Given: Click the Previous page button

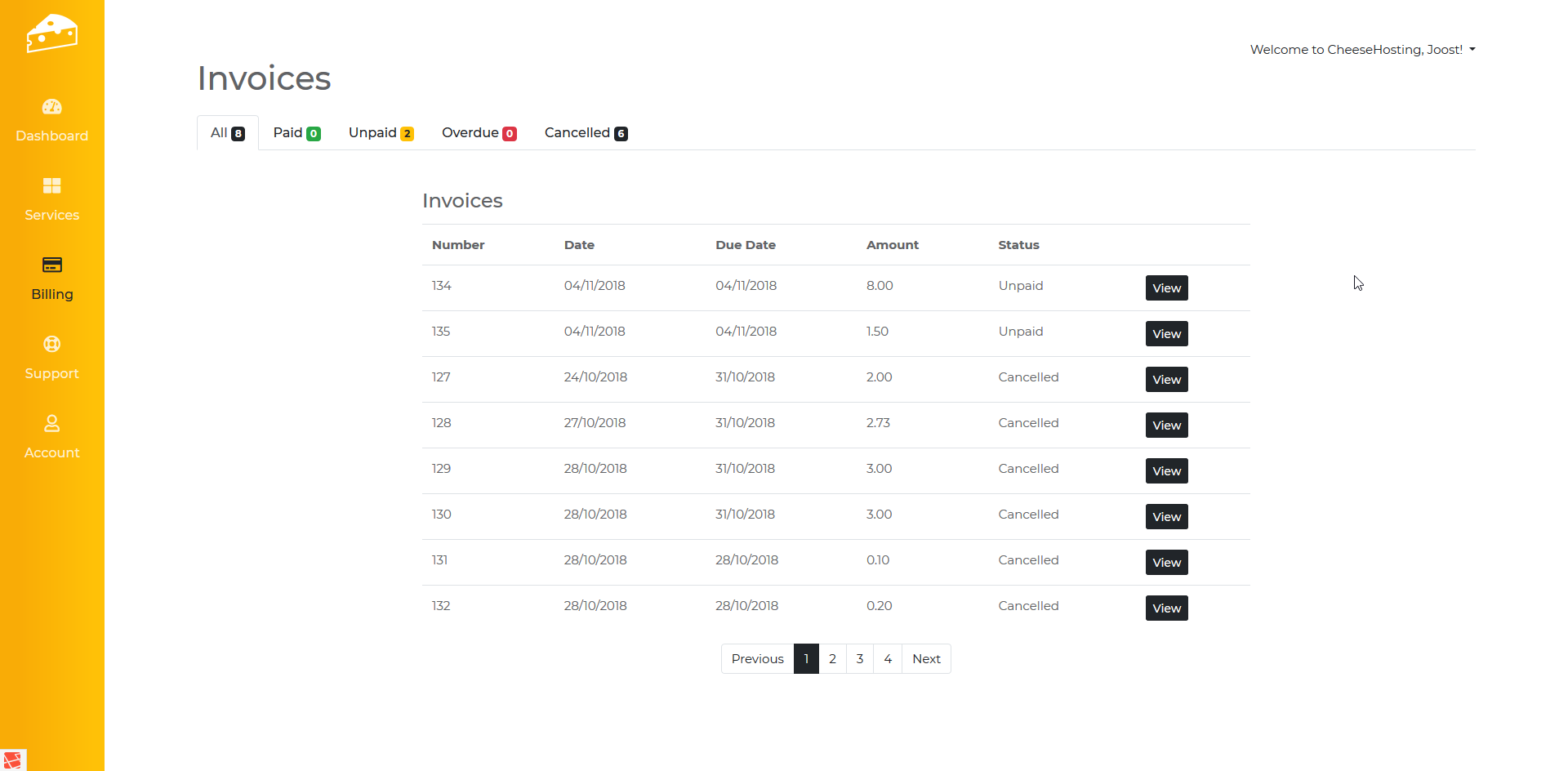Looking at the screenshot, I should [757, 659].
